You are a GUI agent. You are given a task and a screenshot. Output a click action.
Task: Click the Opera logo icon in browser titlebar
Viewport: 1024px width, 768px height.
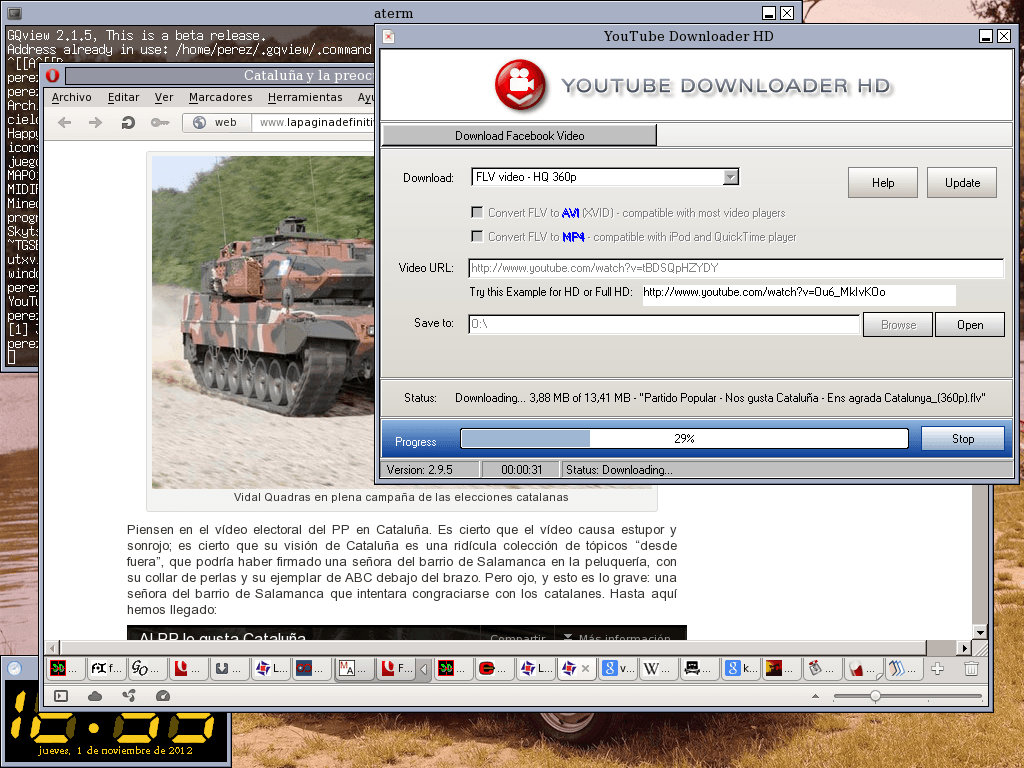[x=52, y=76]
